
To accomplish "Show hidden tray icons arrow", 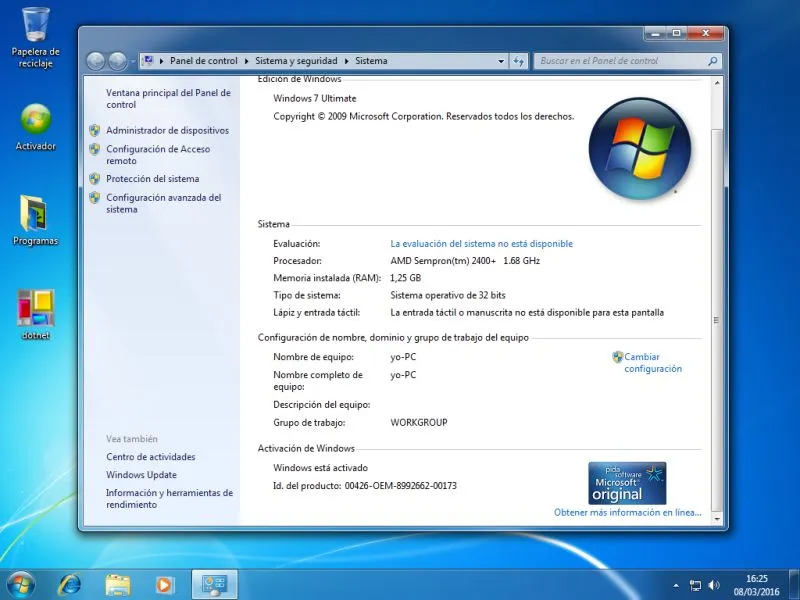I will click(x=676, y=585).
